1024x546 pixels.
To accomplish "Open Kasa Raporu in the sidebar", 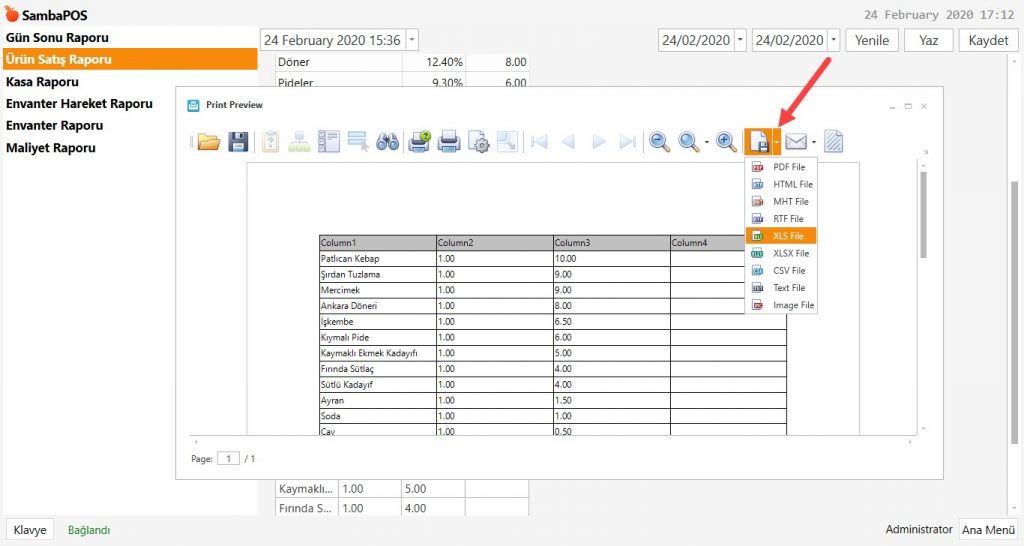I will pyautogui.click(x=43, y=82).
